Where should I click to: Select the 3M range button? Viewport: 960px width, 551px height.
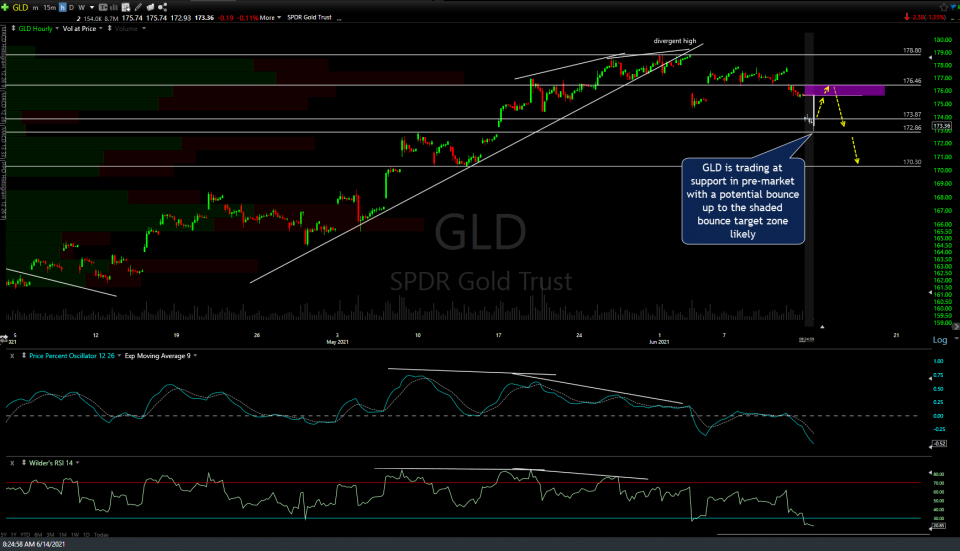(x=50, y=535)
